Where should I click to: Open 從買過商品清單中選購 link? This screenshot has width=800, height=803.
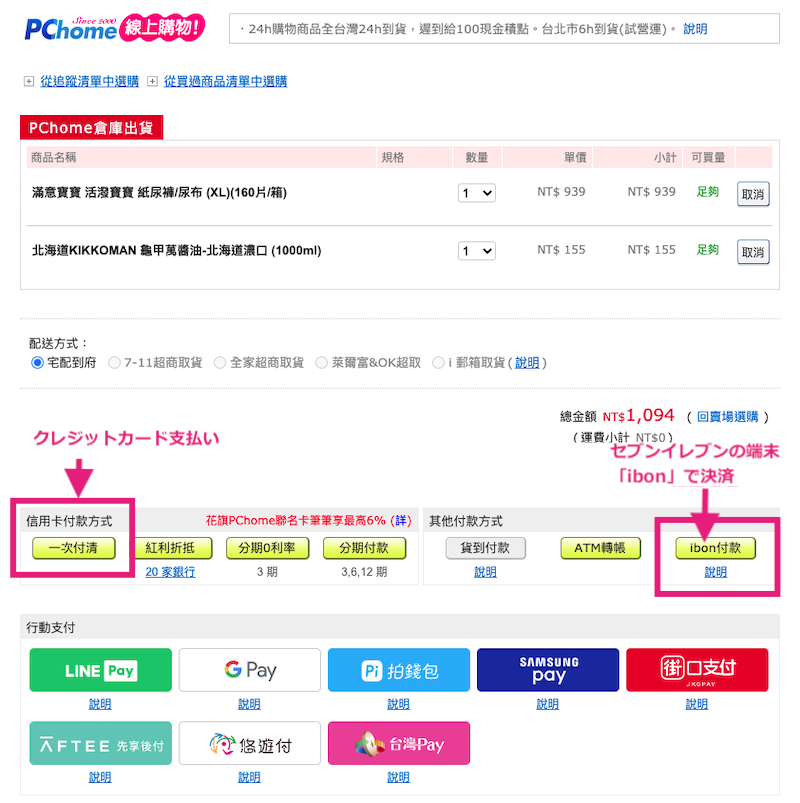click(x=225, y=81)
